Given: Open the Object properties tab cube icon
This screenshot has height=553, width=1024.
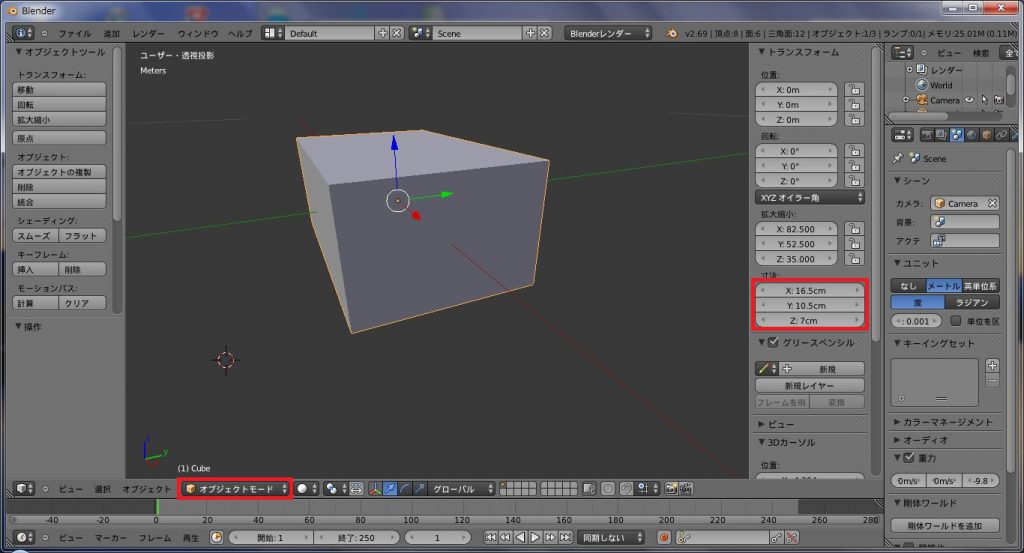Looking at the screenshot, I should pos(986,135).
